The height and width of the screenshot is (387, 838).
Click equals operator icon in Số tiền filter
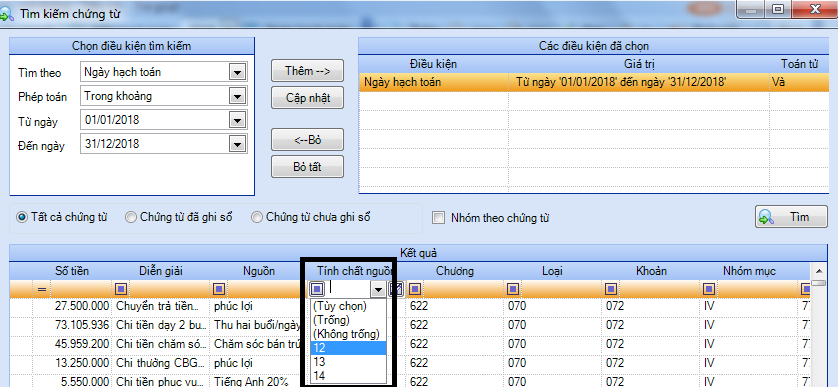coord(42,290)
